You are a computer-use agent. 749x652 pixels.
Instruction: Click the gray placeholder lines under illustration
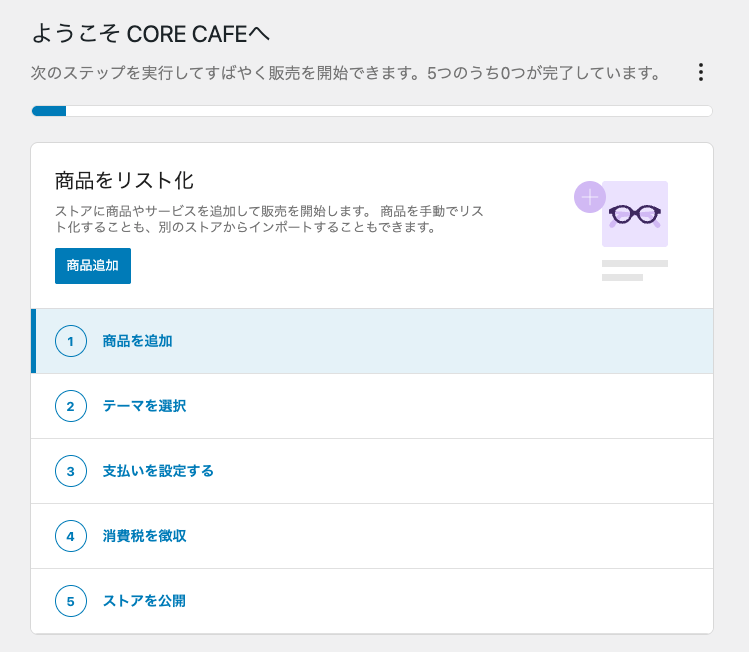tap(634, 270)
